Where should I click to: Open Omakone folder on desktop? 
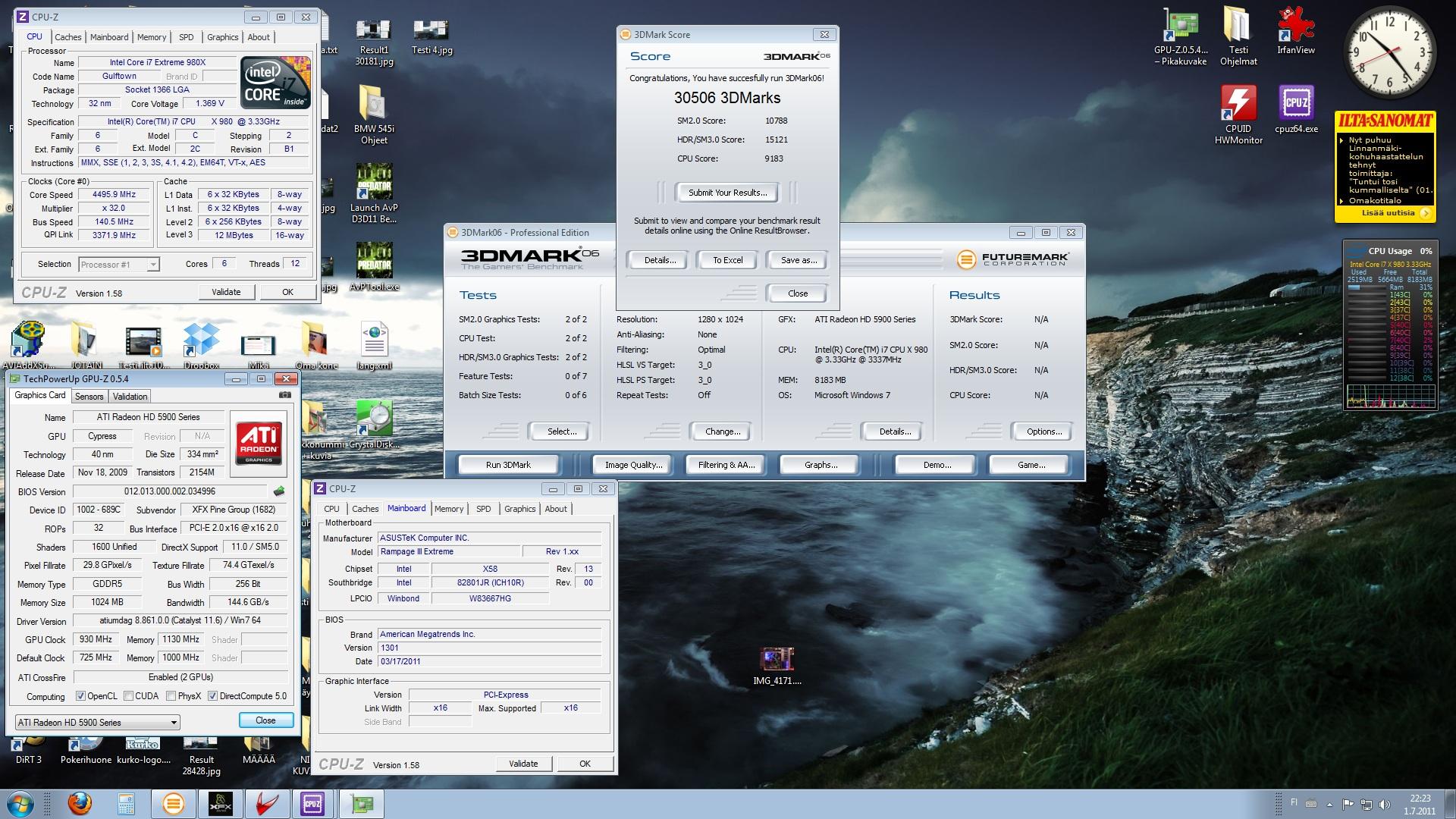316,345
